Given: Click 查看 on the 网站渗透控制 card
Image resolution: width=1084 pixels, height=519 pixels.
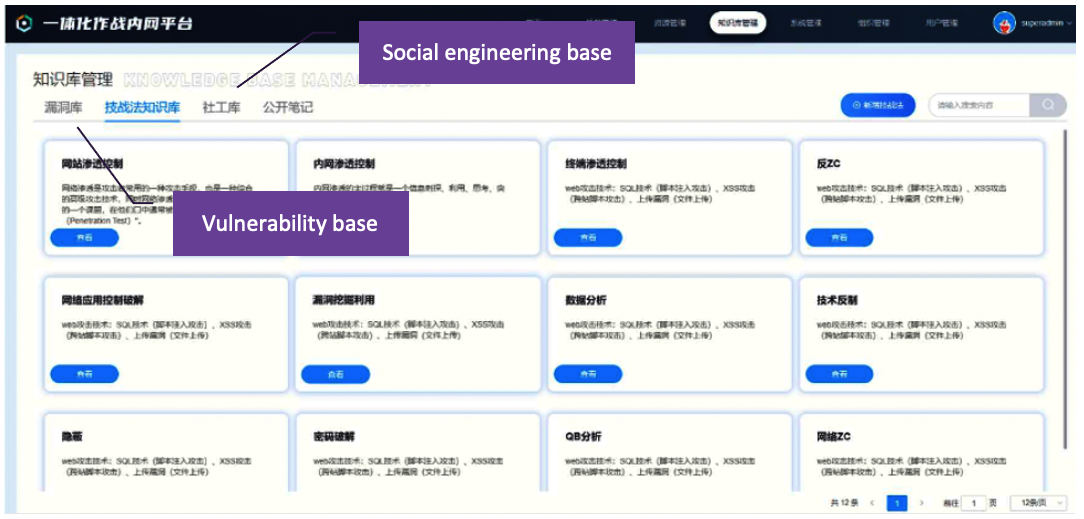Looking at the screenshot, I should click(84, 237).
